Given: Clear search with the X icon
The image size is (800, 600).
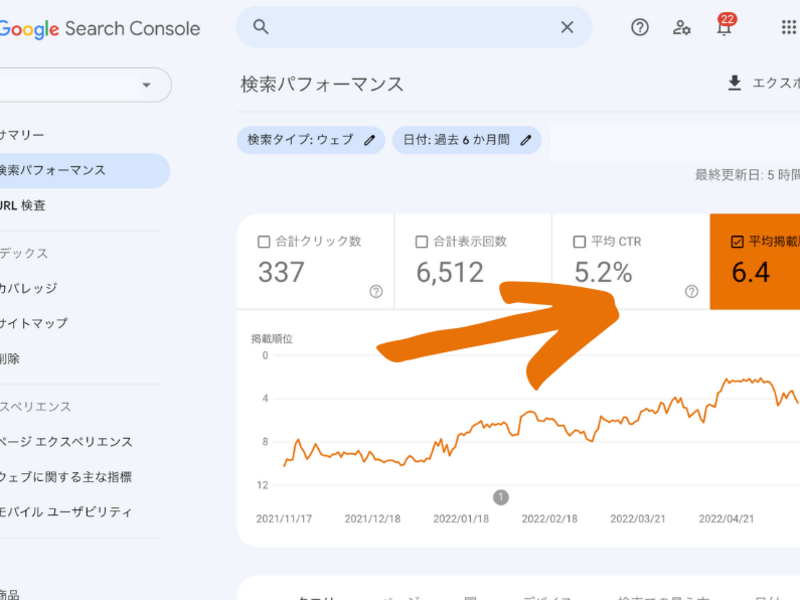Looking at the screenshot, I should click(567, 28).
